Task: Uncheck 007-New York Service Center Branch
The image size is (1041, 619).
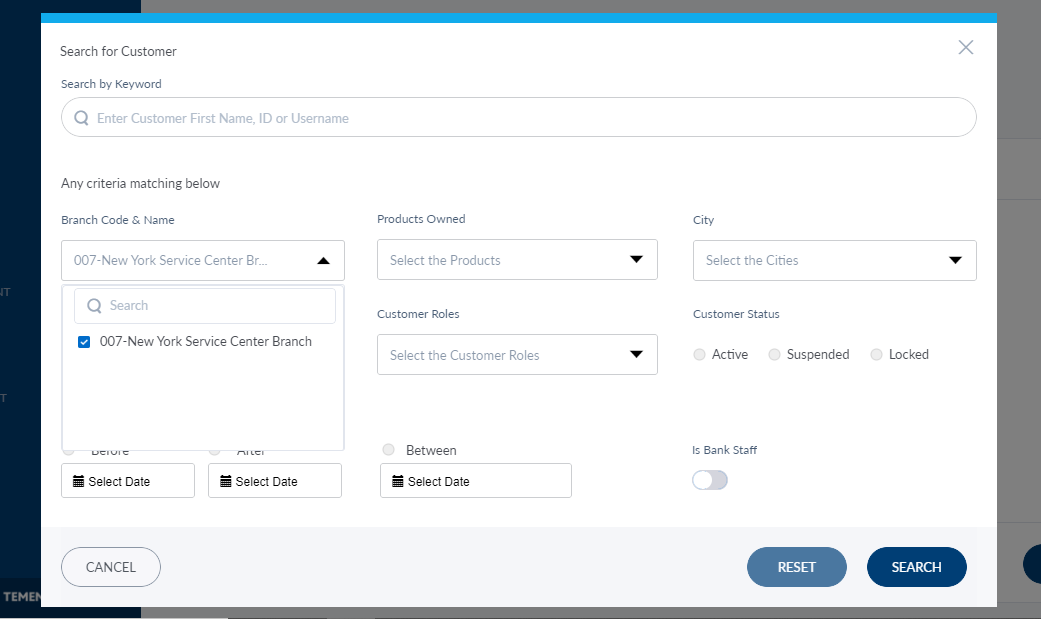Action: [84, 342]
